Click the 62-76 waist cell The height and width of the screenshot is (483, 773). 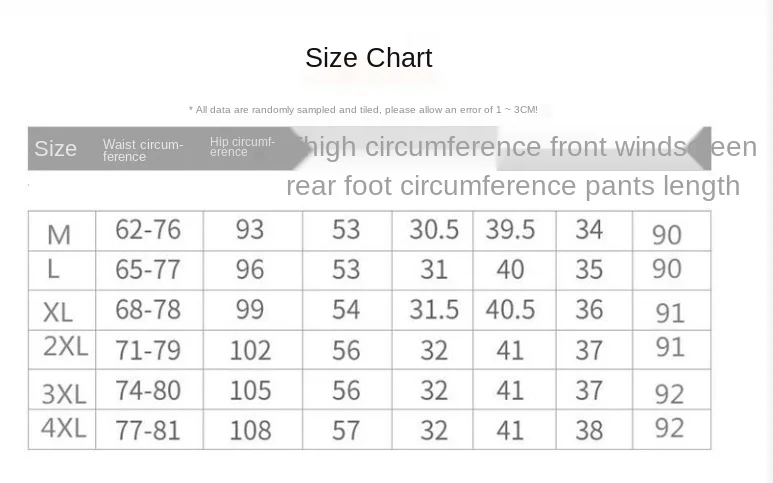[x=148, y=230]
